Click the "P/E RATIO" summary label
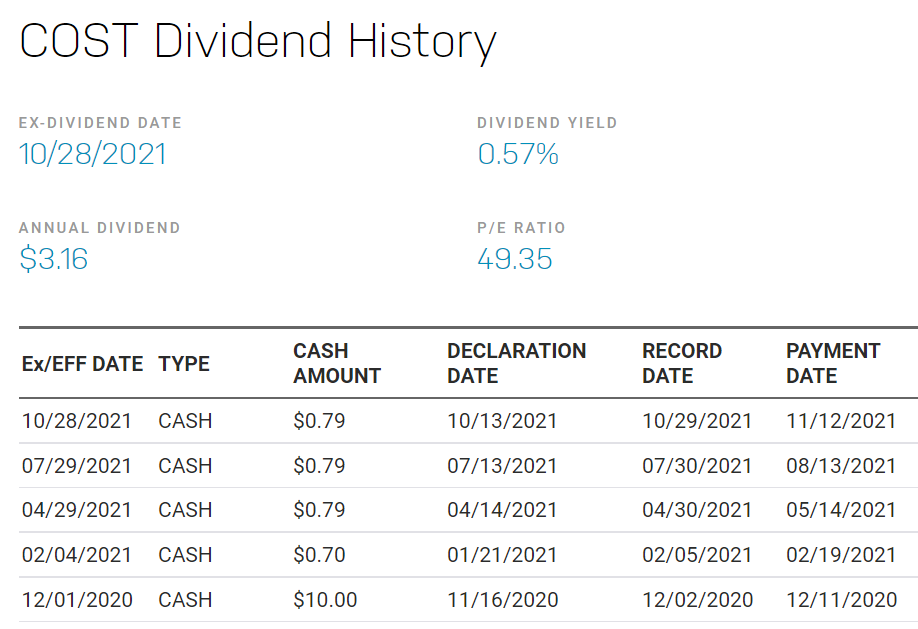Viewport: 918px width, 629px height. [x=521, y=228]
